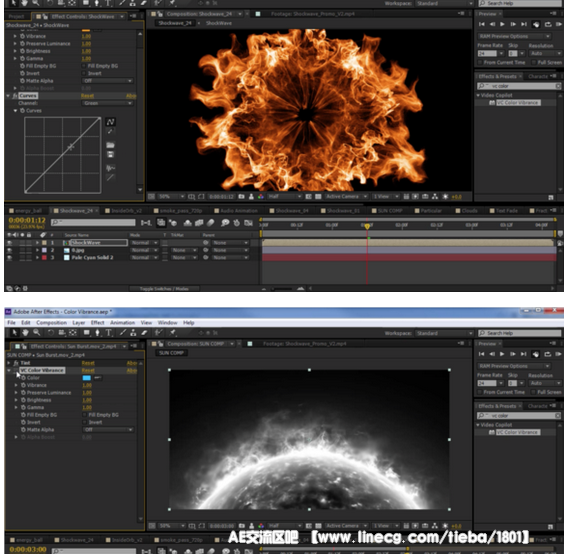The height and width of the screenshot is (554, 564).
Task: Expand the Pale Cyan Solid 2 layer
Action: (37, 258)
